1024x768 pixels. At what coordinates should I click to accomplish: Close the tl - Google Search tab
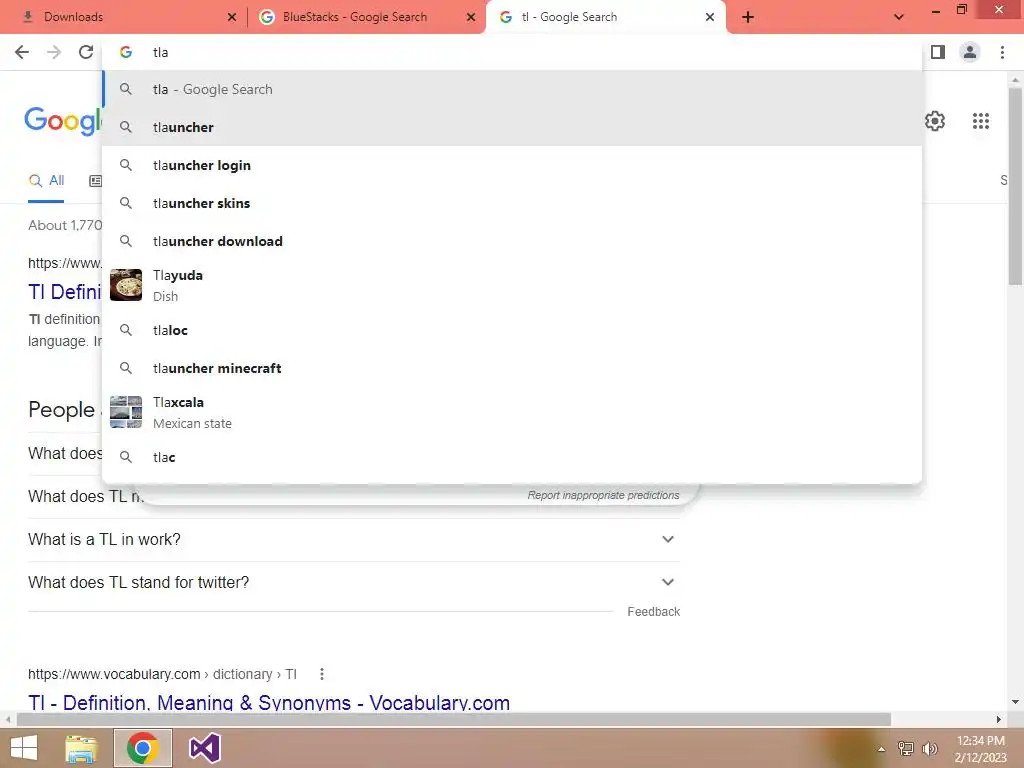click(710, 17)
